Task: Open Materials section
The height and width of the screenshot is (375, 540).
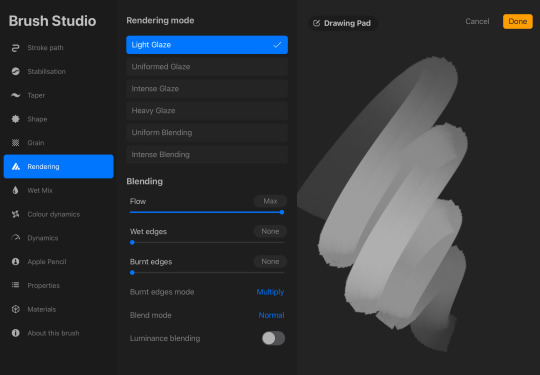Action: tap(59, 309)
